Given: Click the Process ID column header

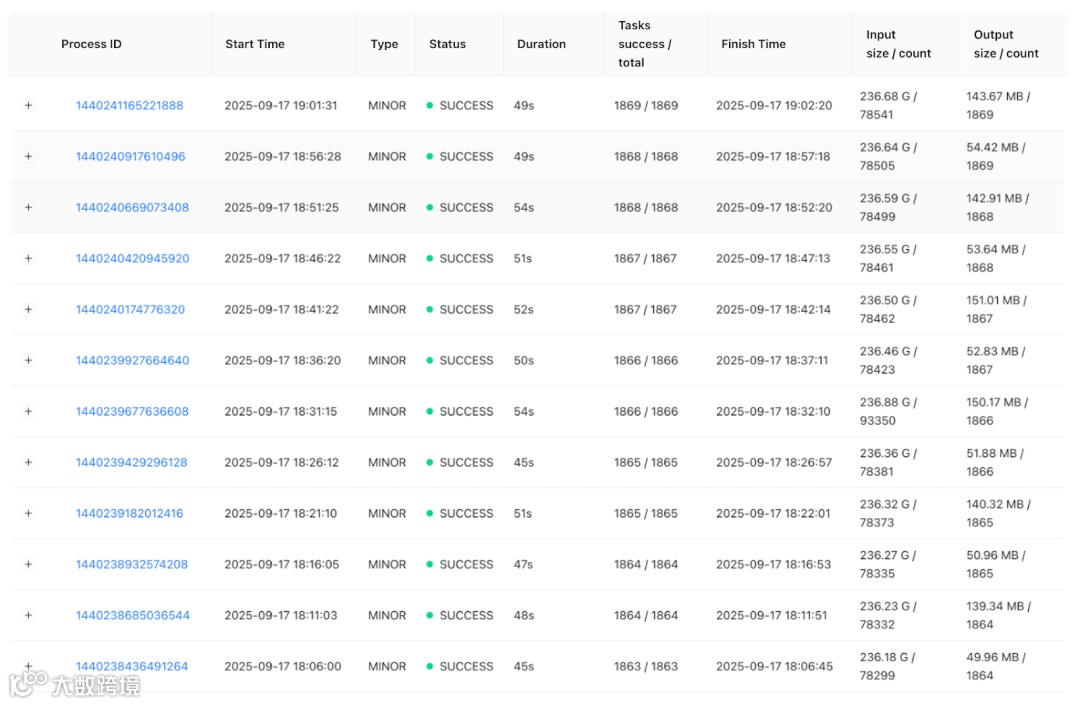Looking at the screenshot, I should tap(91, 44).
